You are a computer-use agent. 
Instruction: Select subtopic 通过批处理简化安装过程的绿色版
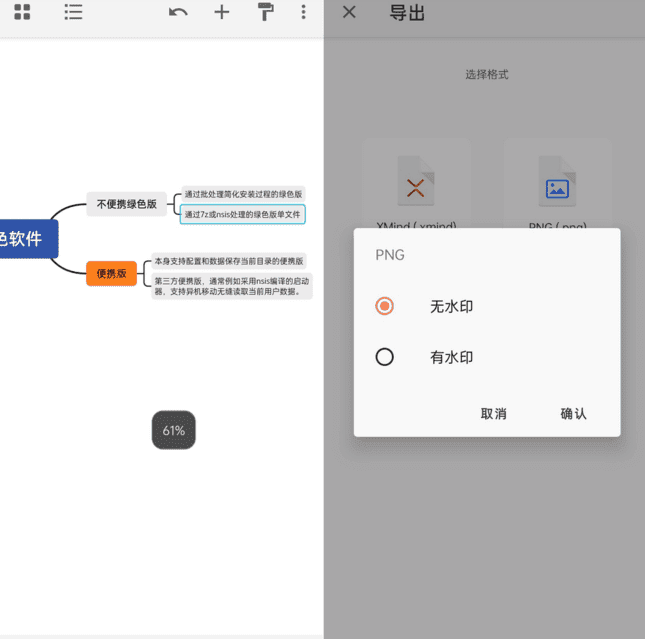(243, 194)
